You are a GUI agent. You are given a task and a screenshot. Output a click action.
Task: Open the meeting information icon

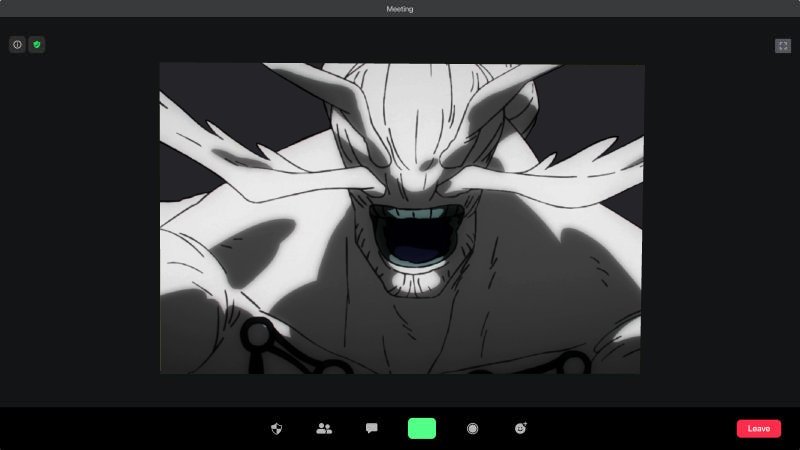17,45
